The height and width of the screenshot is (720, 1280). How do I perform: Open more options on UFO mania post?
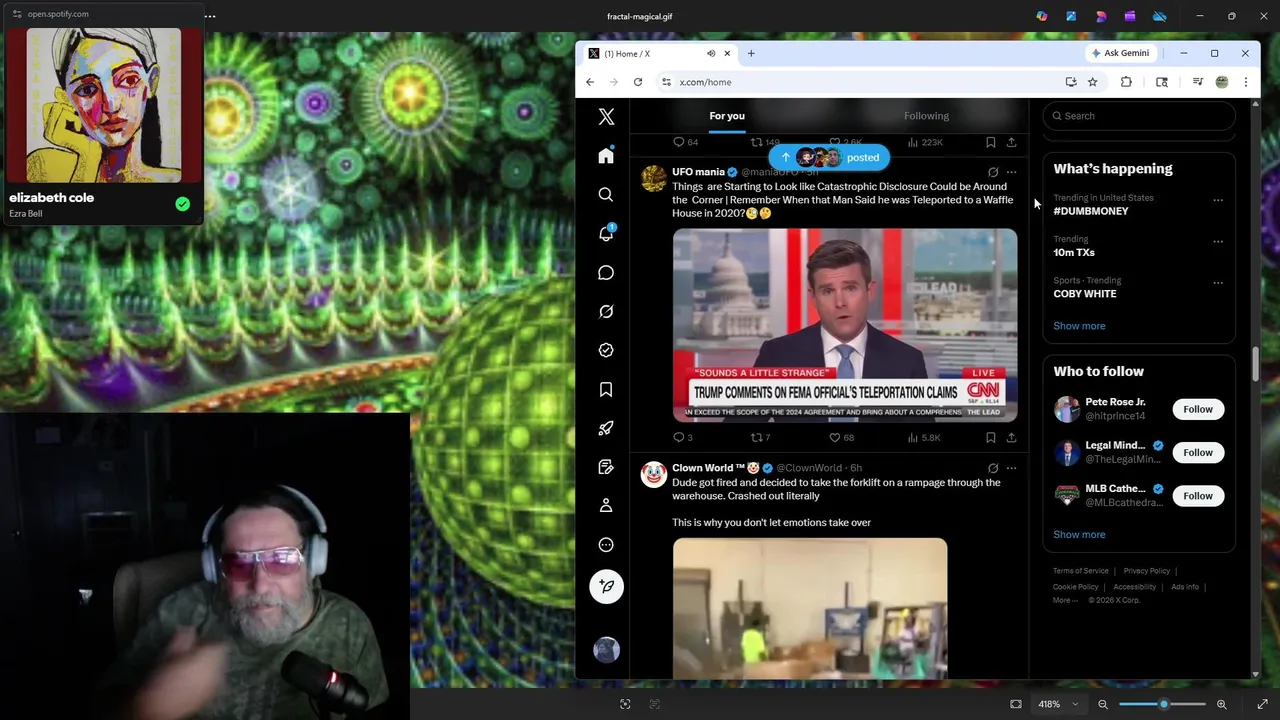coord(1011,172)
